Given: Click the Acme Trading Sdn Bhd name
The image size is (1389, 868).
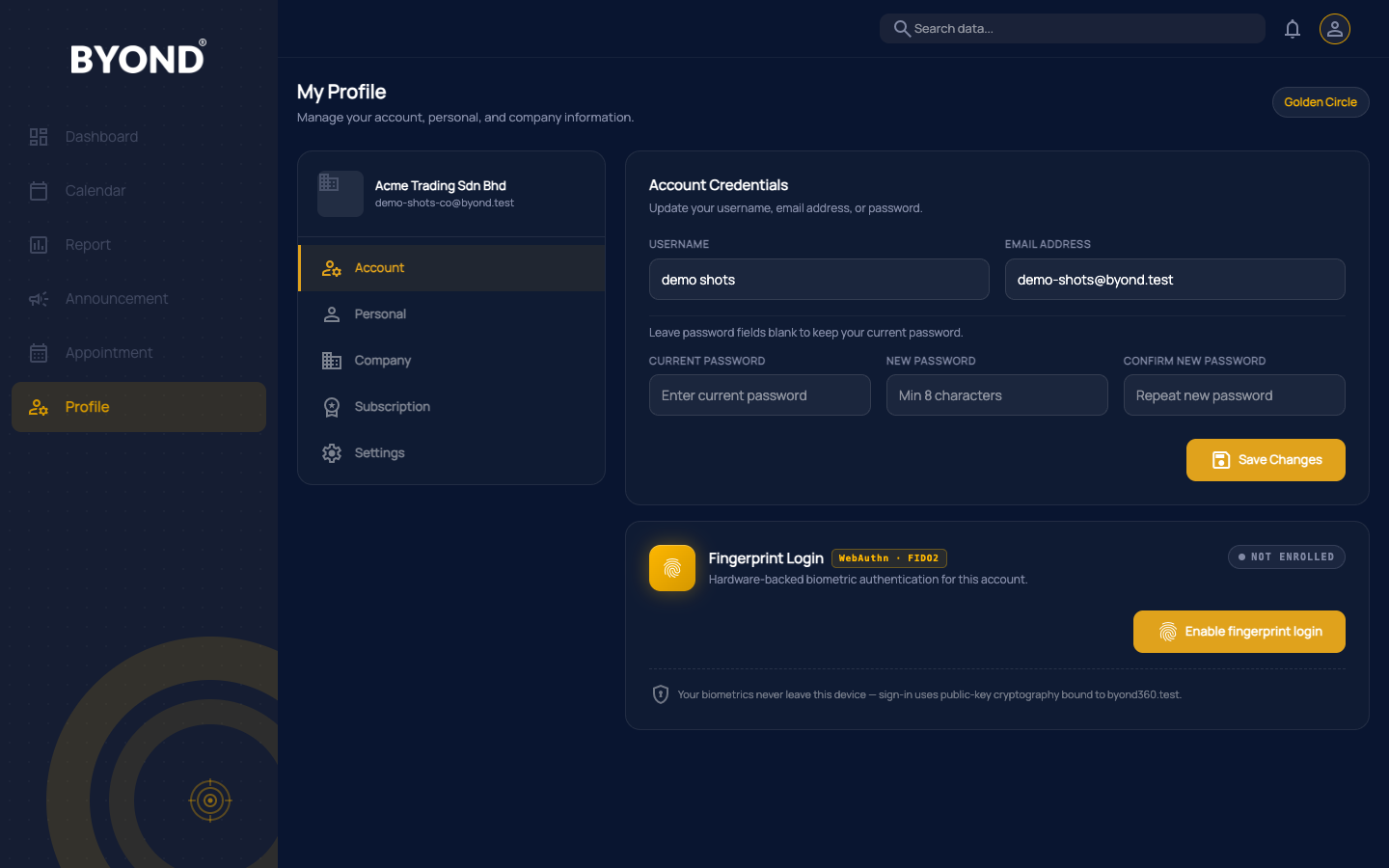Looking at the screenshot, I should pyautogui.click(x=441, y=186).
